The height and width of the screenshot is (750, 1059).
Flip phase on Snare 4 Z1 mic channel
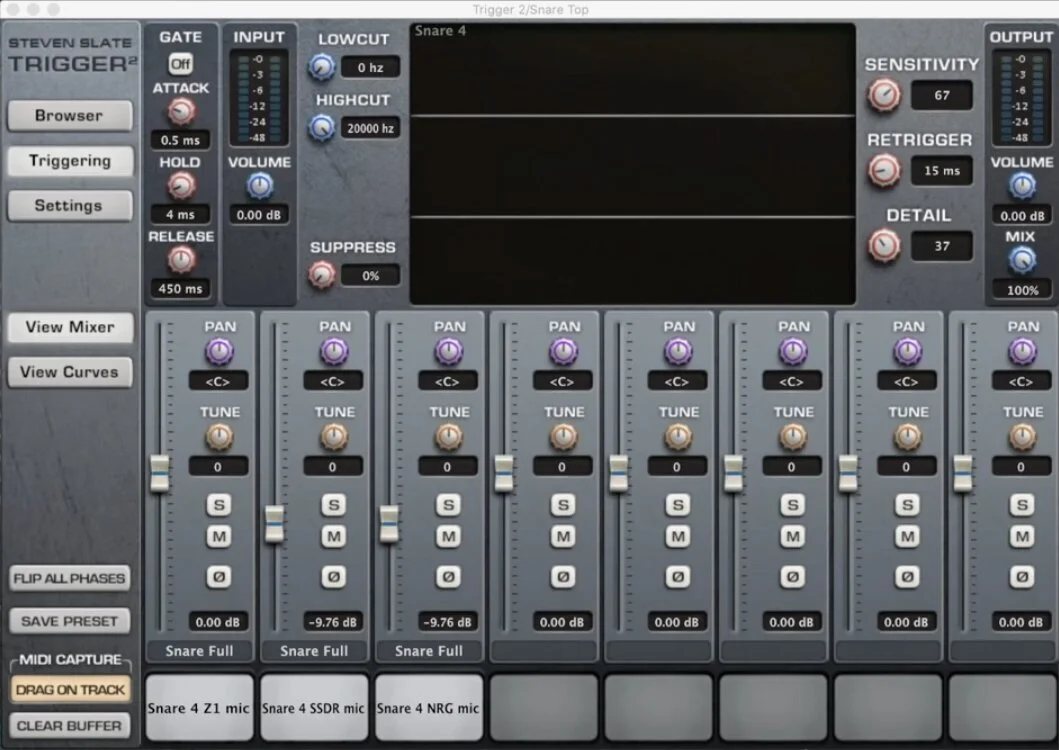219,576
